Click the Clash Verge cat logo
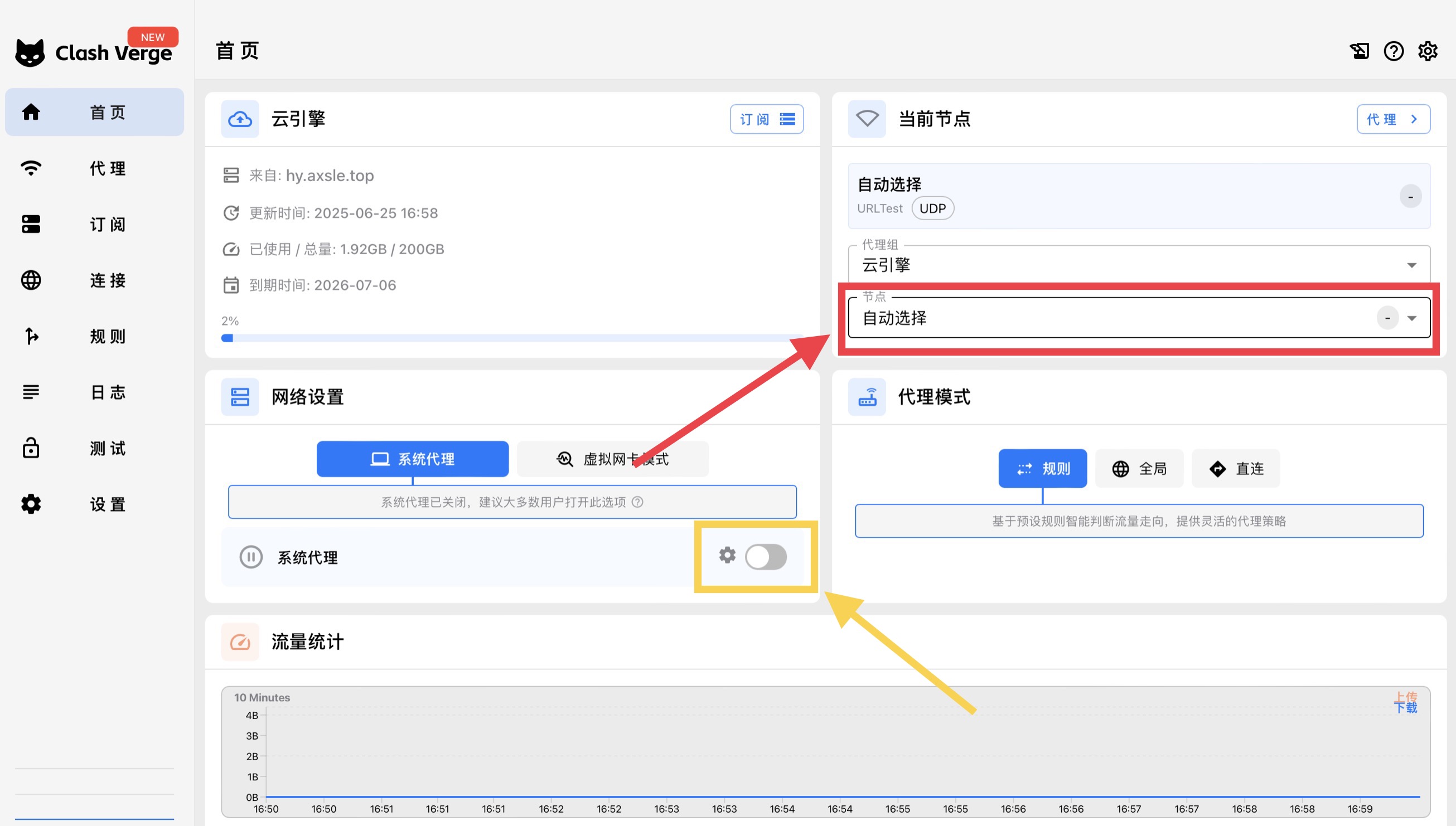Image resolution: width=1456 pixels, height=826 pixels. 30,53
